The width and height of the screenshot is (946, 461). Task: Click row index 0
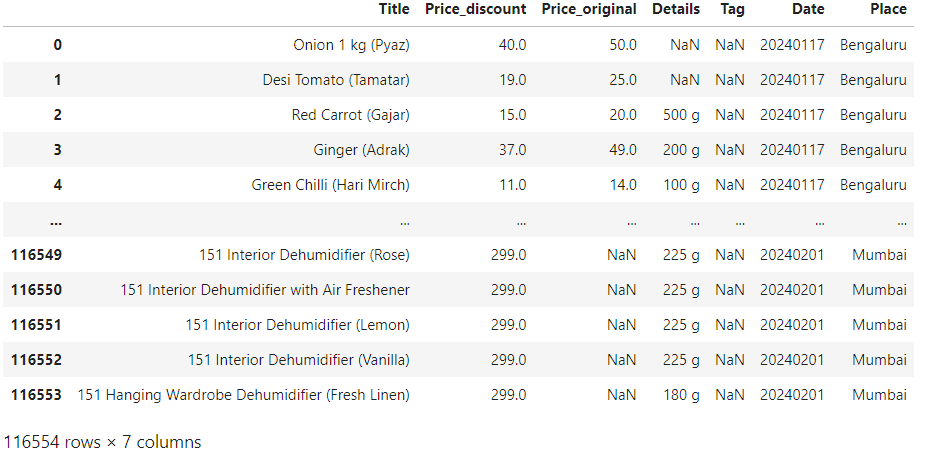(x=57, y=45)
